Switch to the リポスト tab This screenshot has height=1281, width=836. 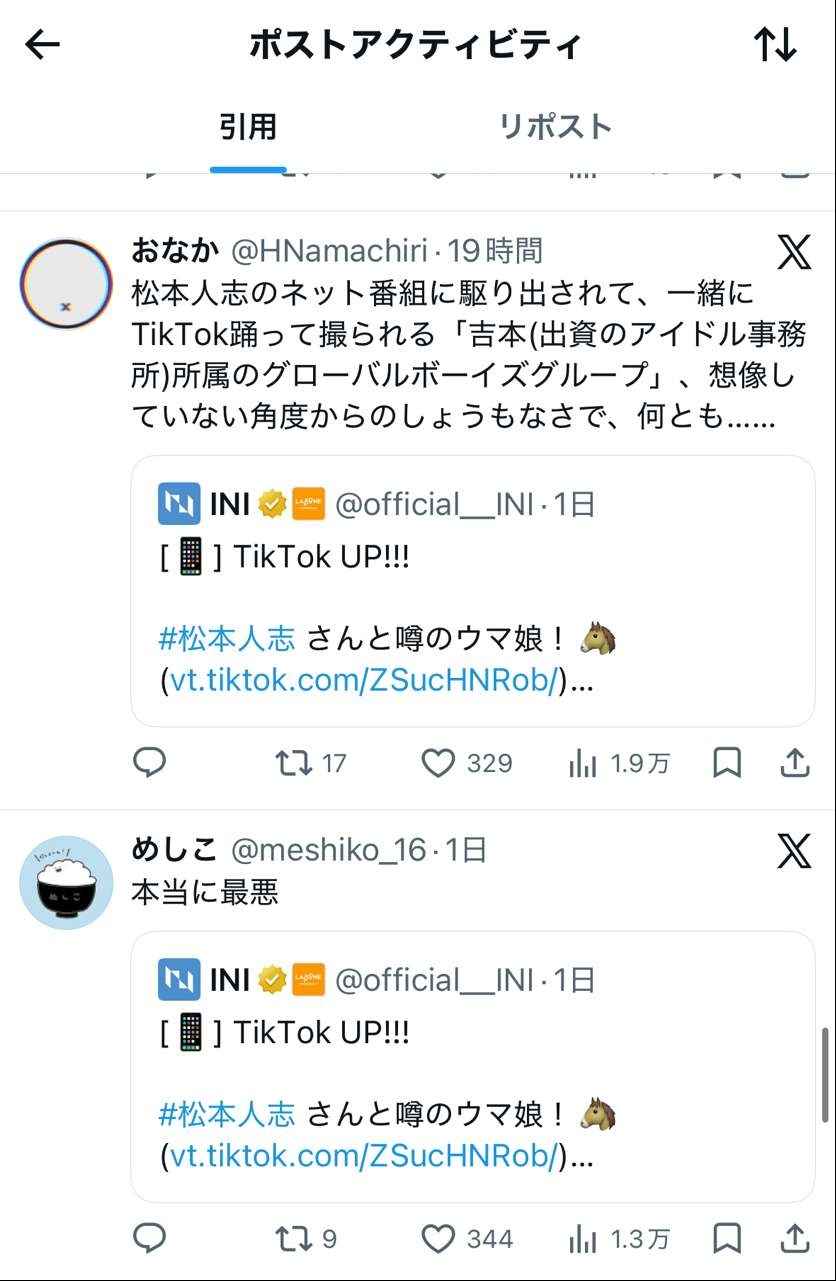click(x=555, y=127)
